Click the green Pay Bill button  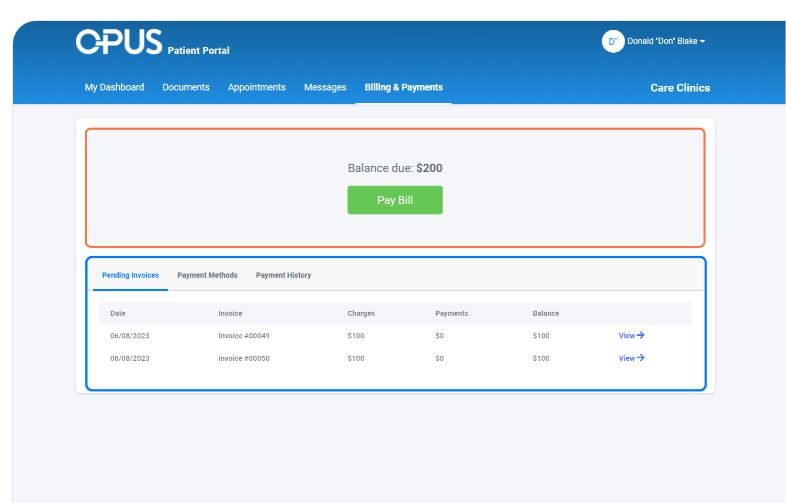coord(395,200)
